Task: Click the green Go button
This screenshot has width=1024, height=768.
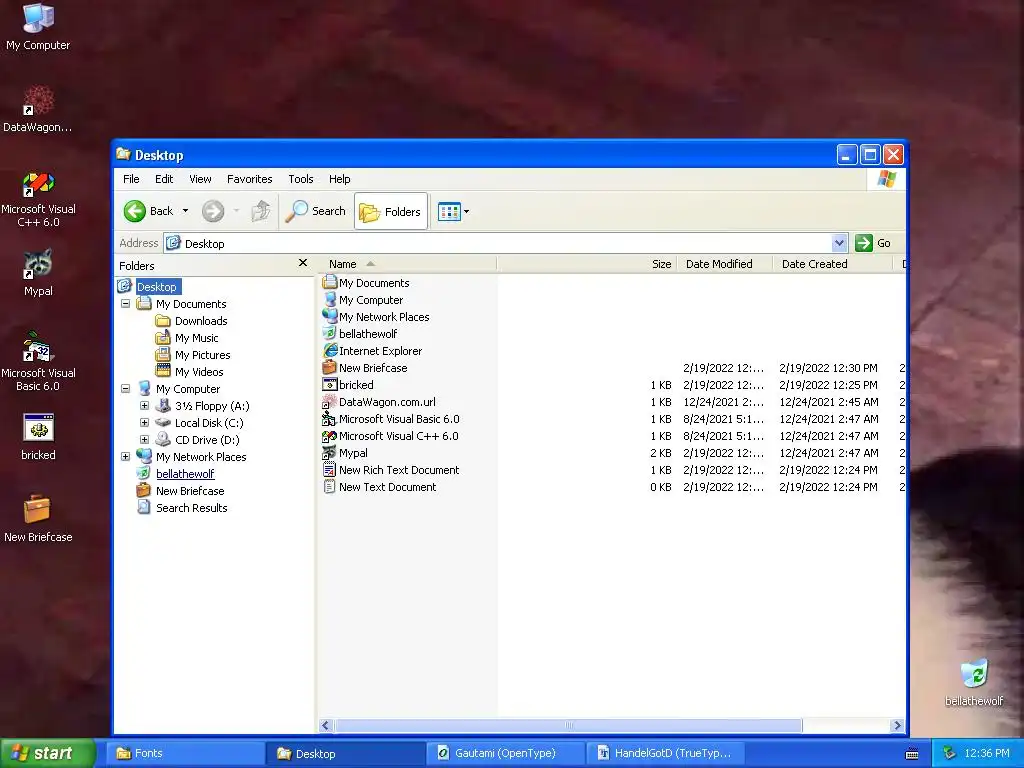Action: point(873,243)
